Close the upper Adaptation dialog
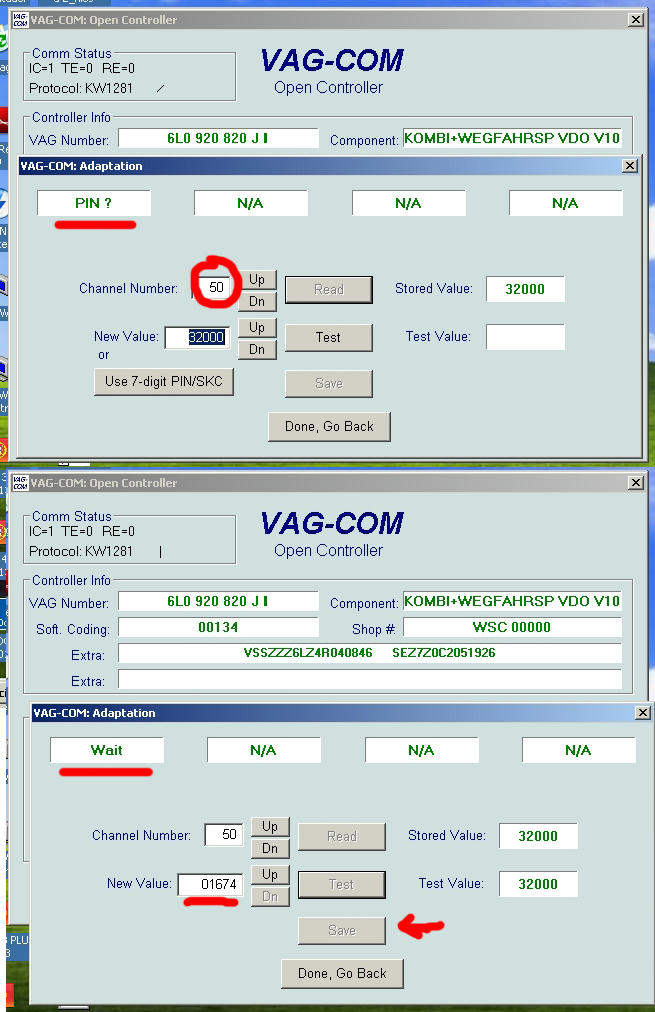655x1012 pixels. click(x=630, y=166)
